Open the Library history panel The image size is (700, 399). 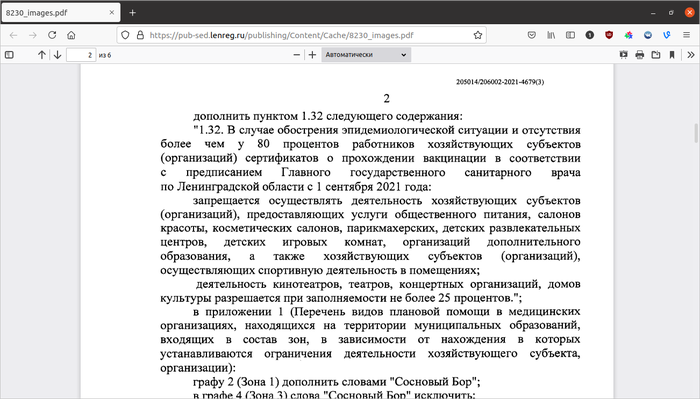pyautogui.click(x=551, y=35)
